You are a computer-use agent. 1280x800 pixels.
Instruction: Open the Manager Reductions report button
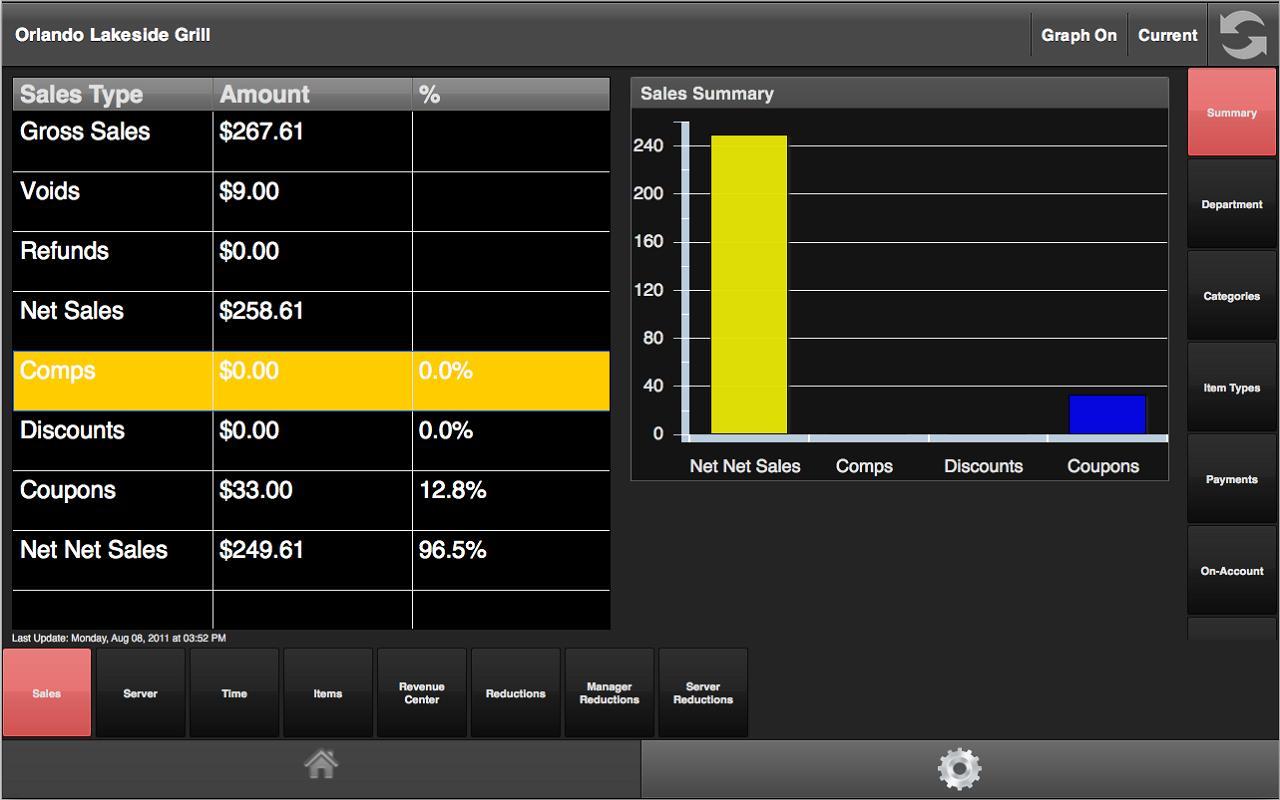(x=609, y=693)
